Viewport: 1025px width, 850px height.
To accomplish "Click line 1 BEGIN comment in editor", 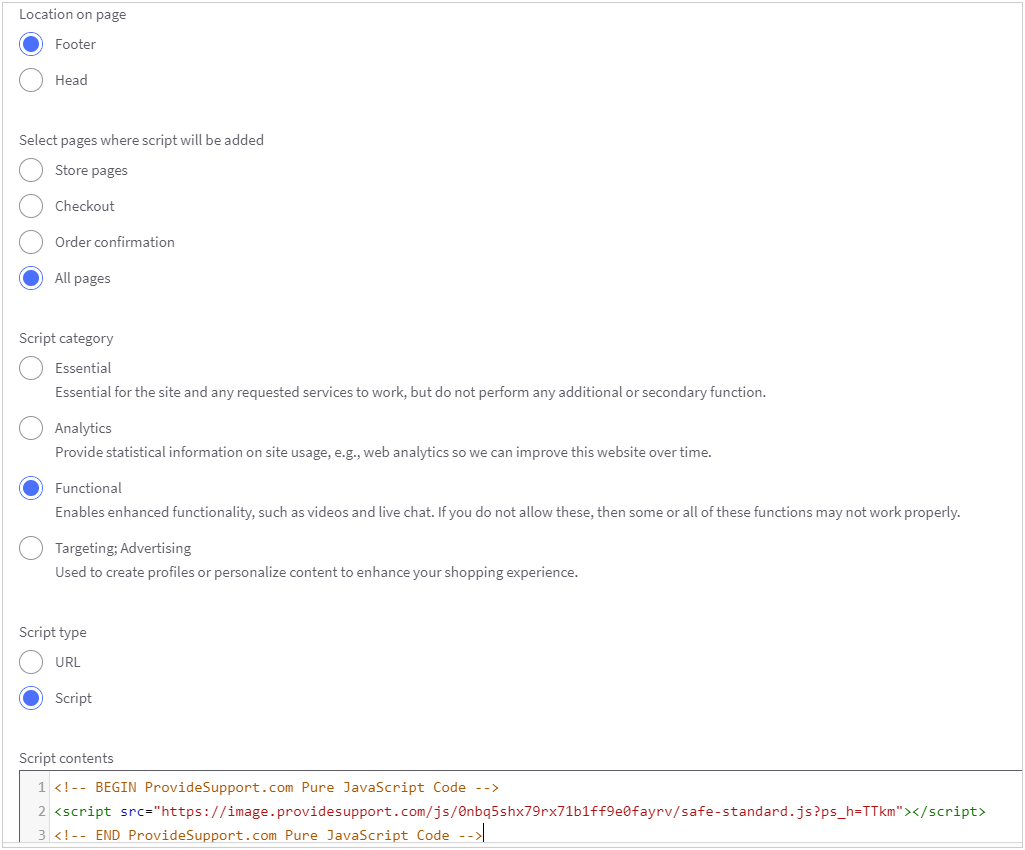I will coord(277,787).
